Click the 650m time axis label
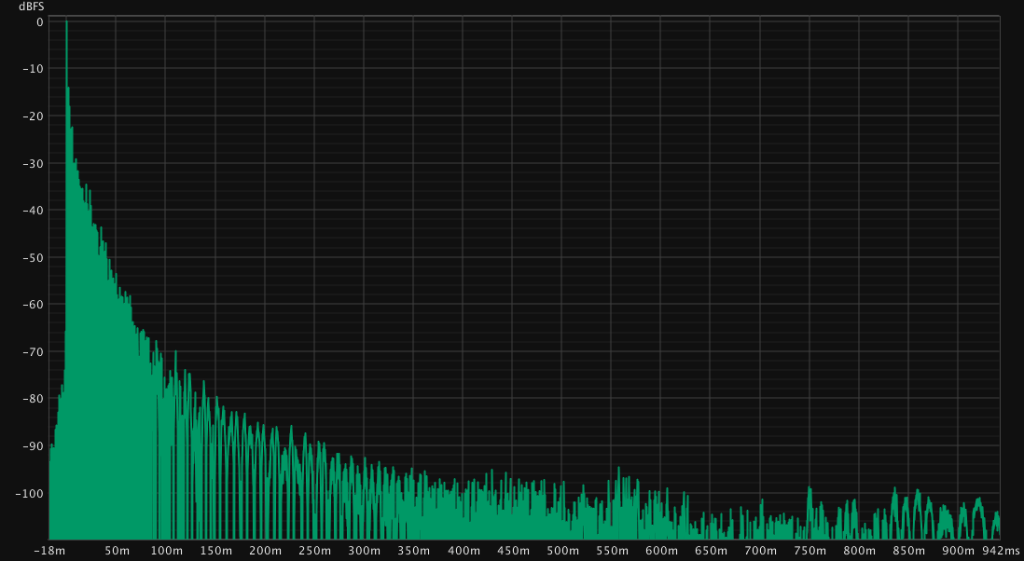This screenshot has height=561, width=1024. click(711, 551)
